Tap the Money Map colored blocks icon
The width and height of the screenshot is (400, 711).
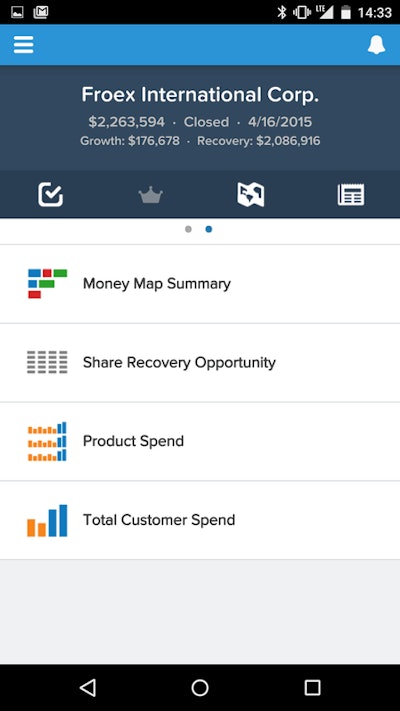point(47,283)
